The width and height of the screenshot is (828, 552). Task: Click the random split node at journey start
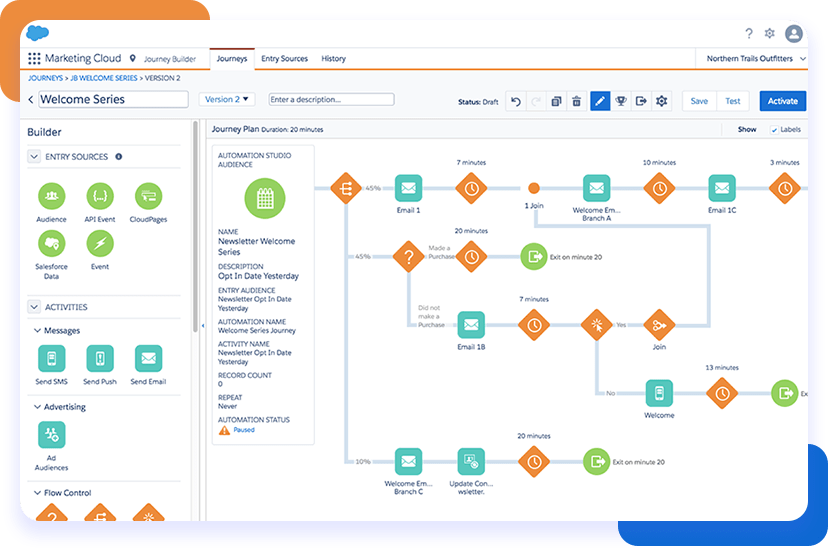tap(346, 188)
